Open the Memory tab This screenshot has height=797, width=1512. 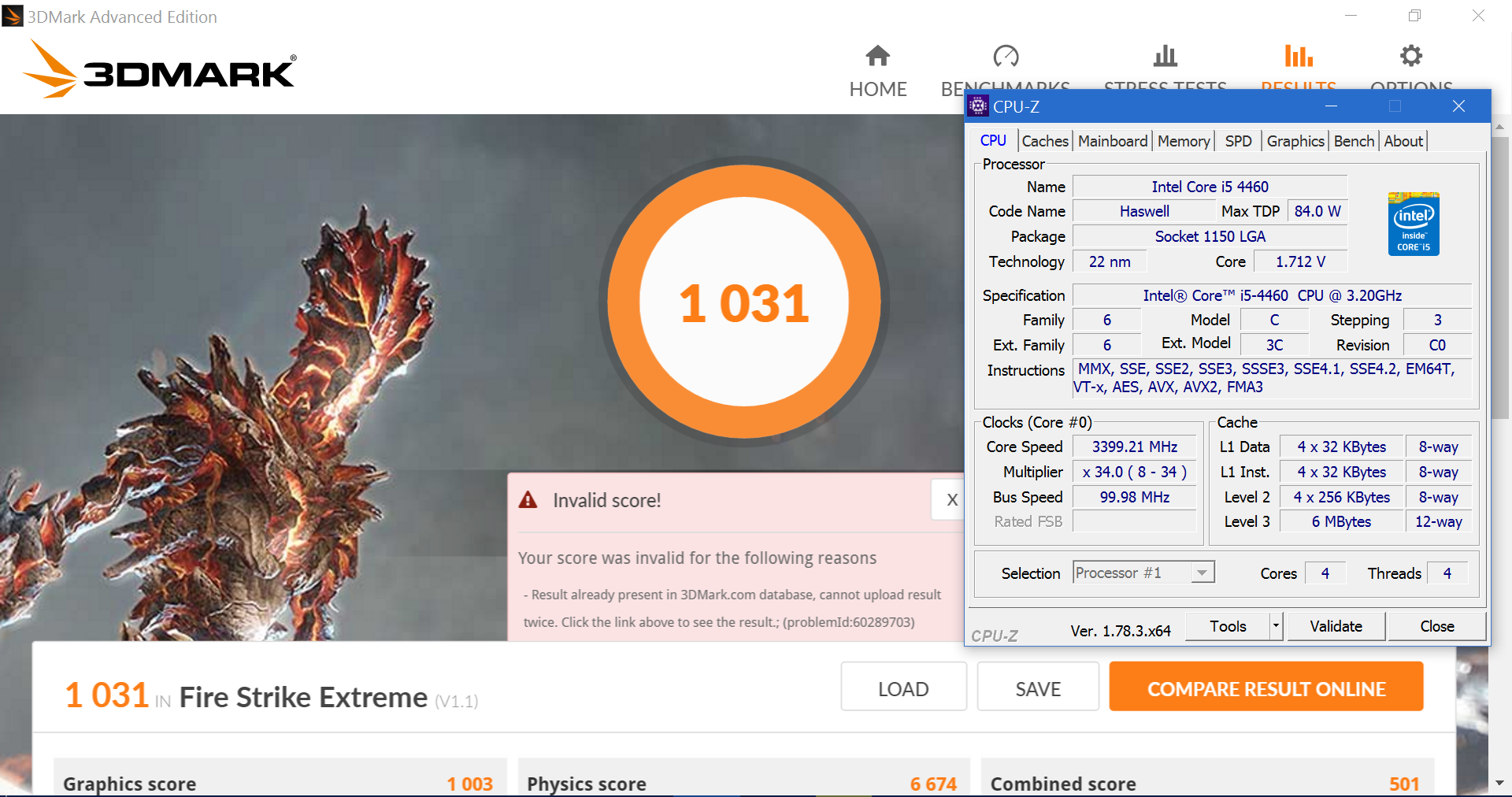click(x=1184, y=141)
